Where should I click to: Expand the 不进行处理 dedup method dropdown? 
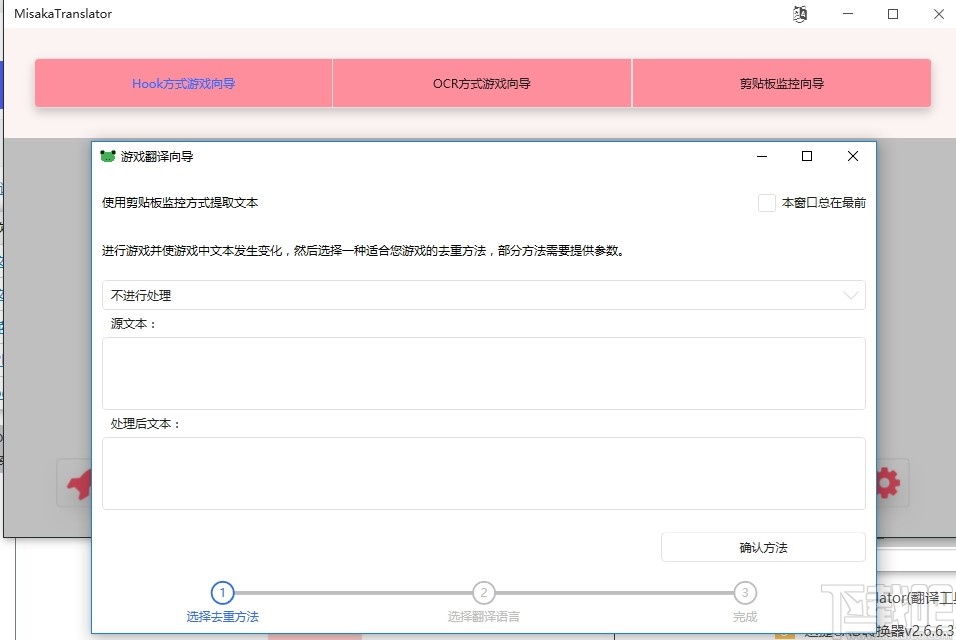tap(483, 295)
